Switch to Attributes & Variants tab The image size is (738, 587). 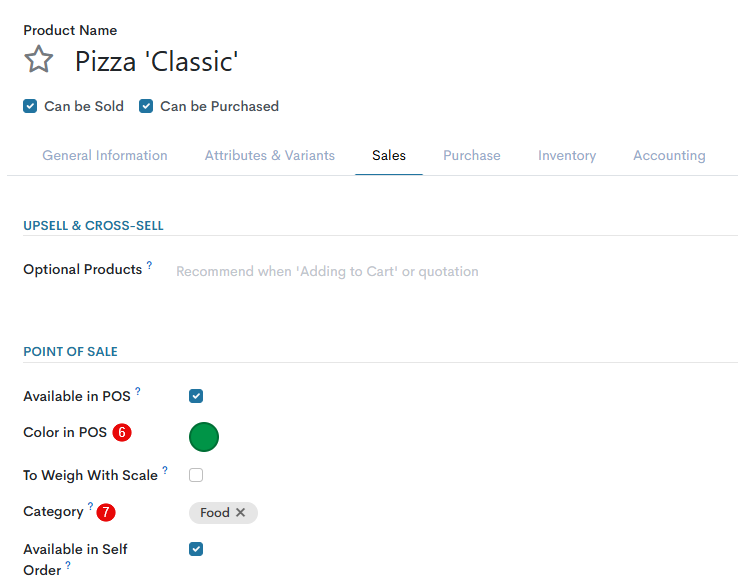(270, 156)
